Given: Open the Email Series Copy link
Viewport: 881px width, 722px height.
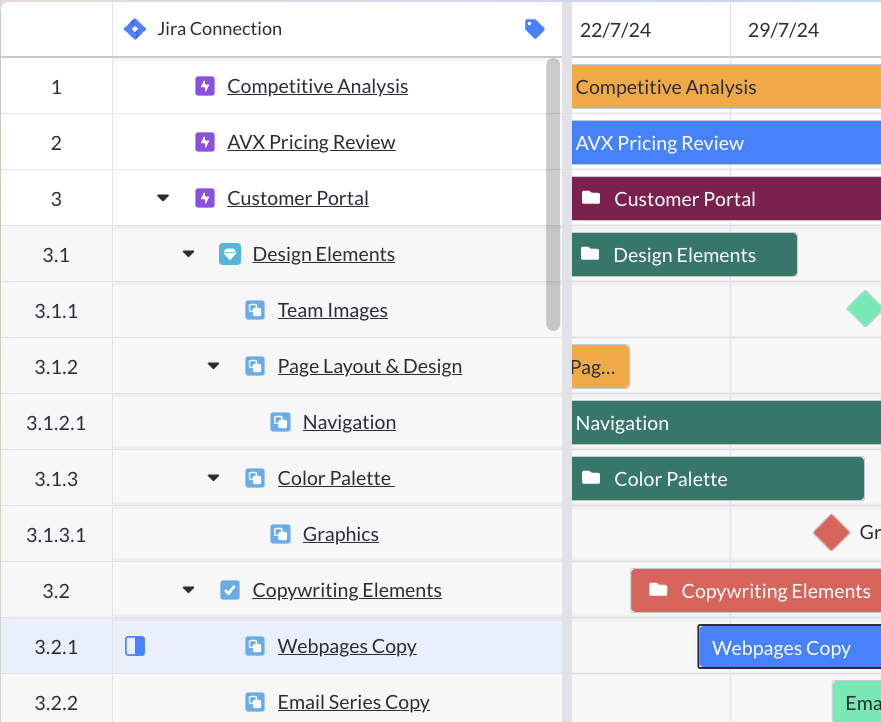Looking at the screenshot, I should (x=353, y=702).
